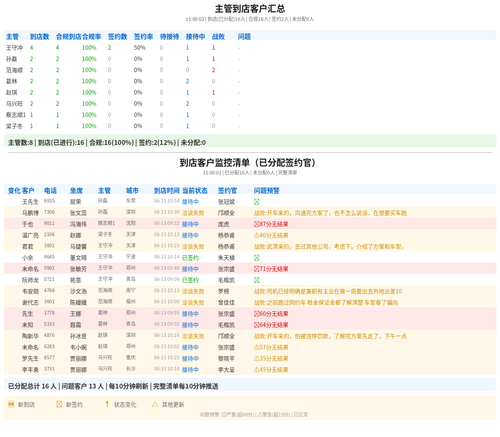This screenshot has width=500, height=437.
Task: Click the defeat note in 陶新华 row
Action: (x=330, y=336)
